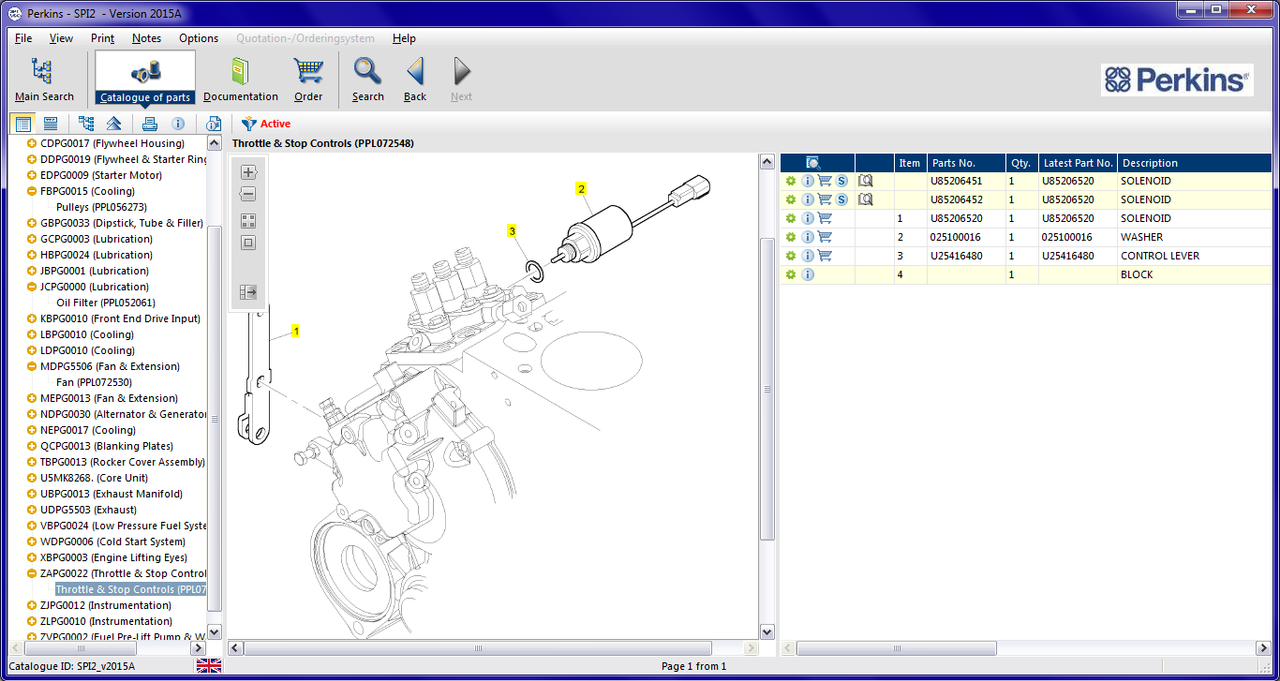Select Pulleys (PPL056273) in tree
1280x681 pixels.
102,207
